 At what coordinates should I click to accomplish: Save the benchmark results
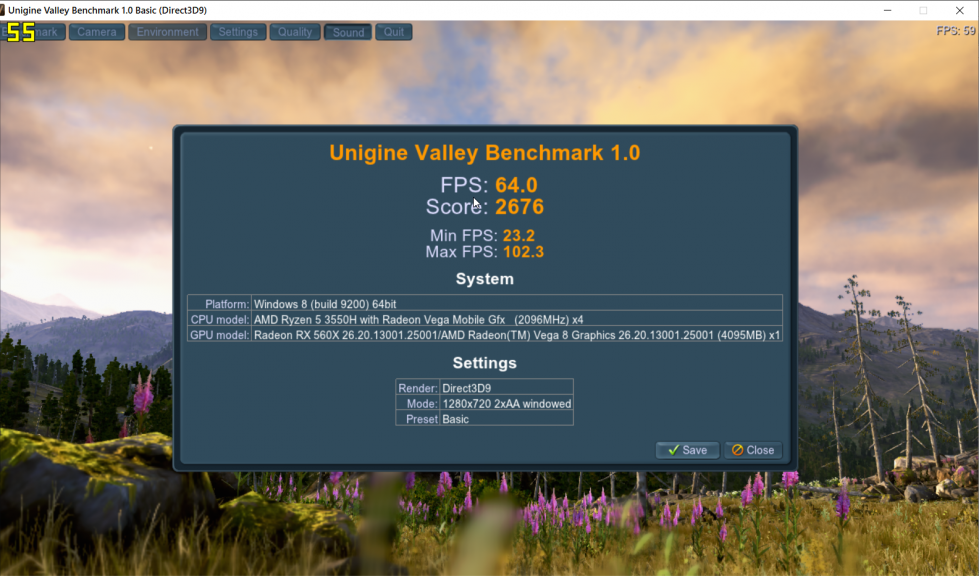pos(687,450)
